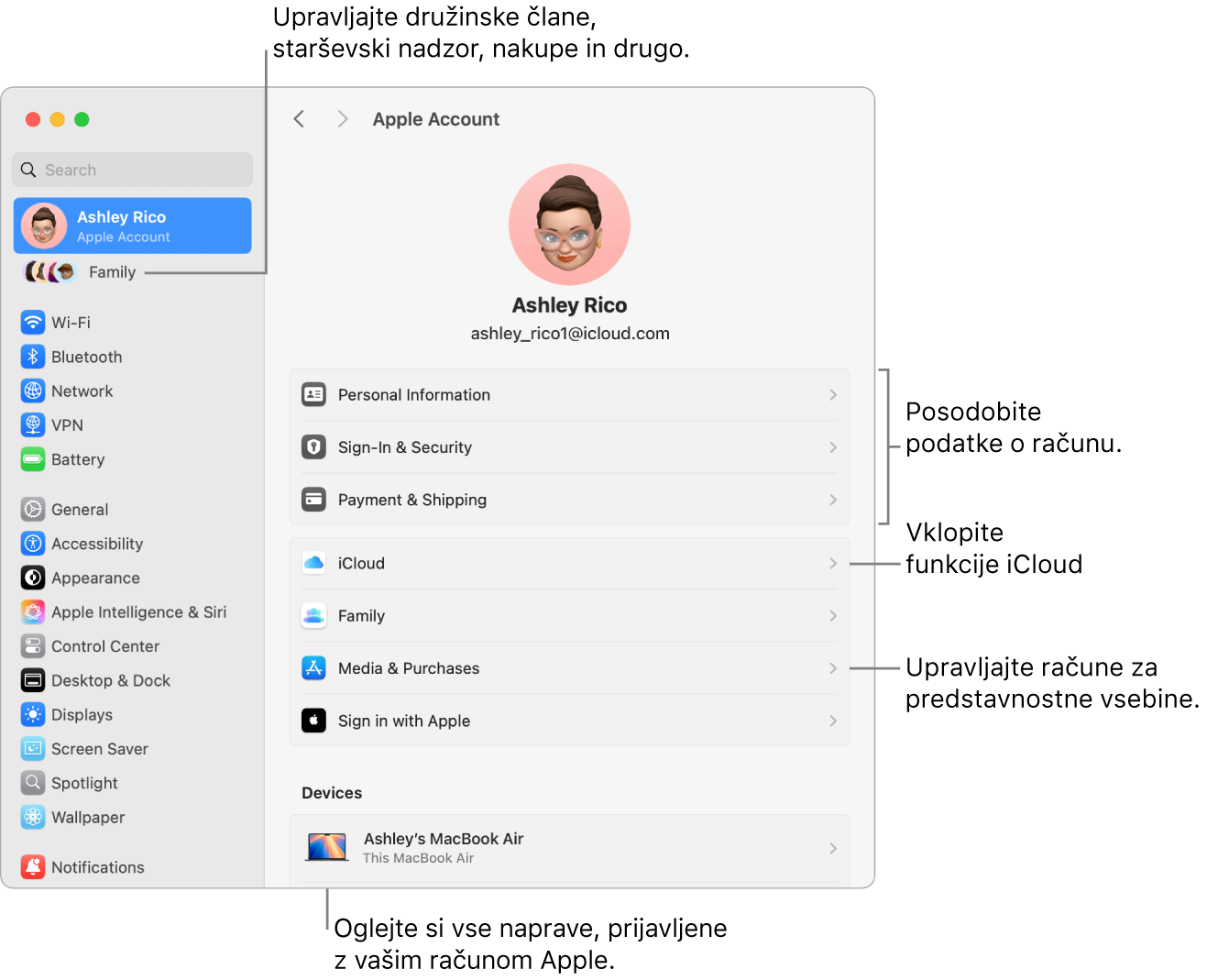Click the ashley_rico1@icloud.com email text

pos(570,334)
